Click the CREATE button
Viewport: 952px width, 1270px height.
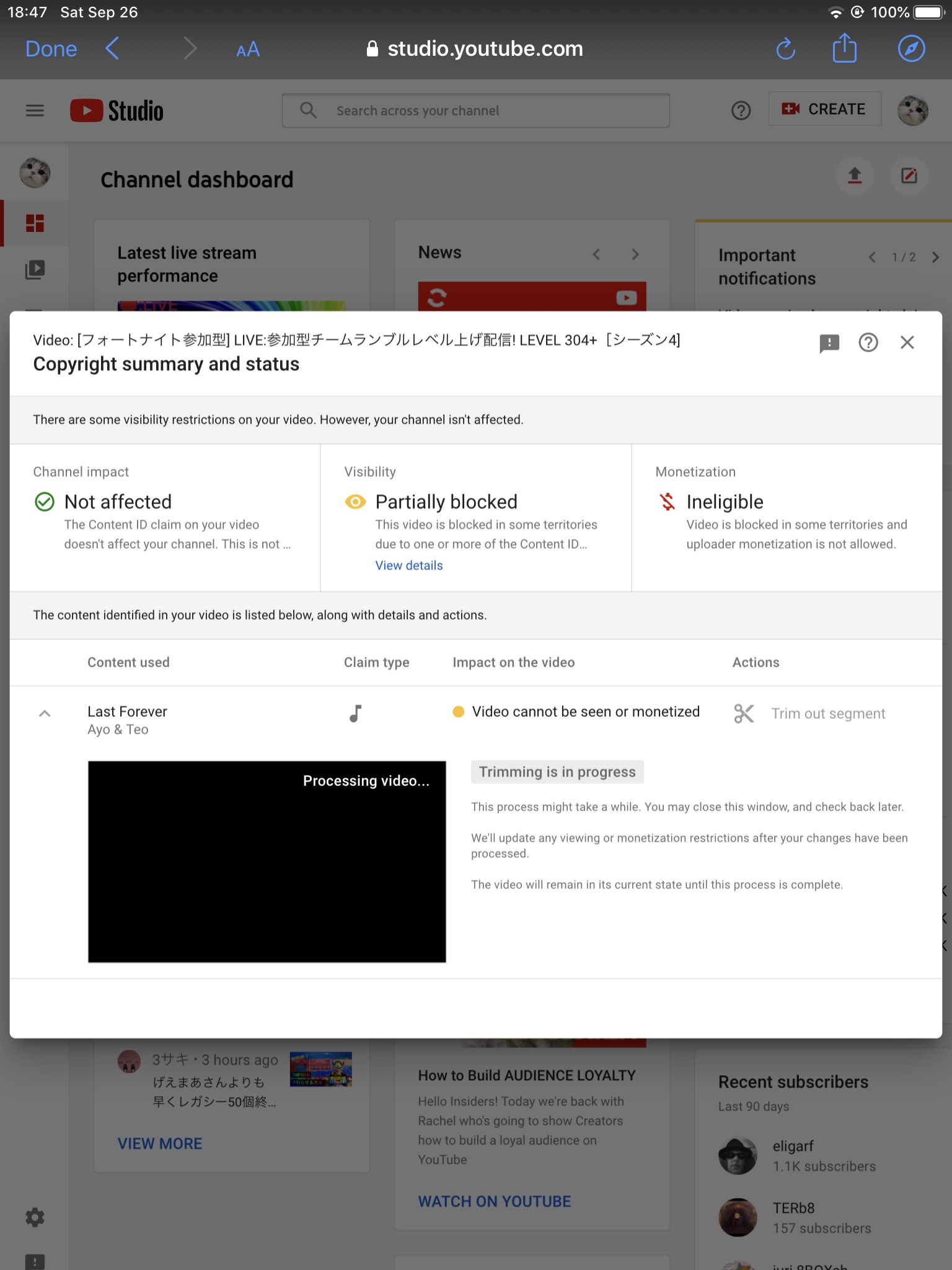pos(824,109)
